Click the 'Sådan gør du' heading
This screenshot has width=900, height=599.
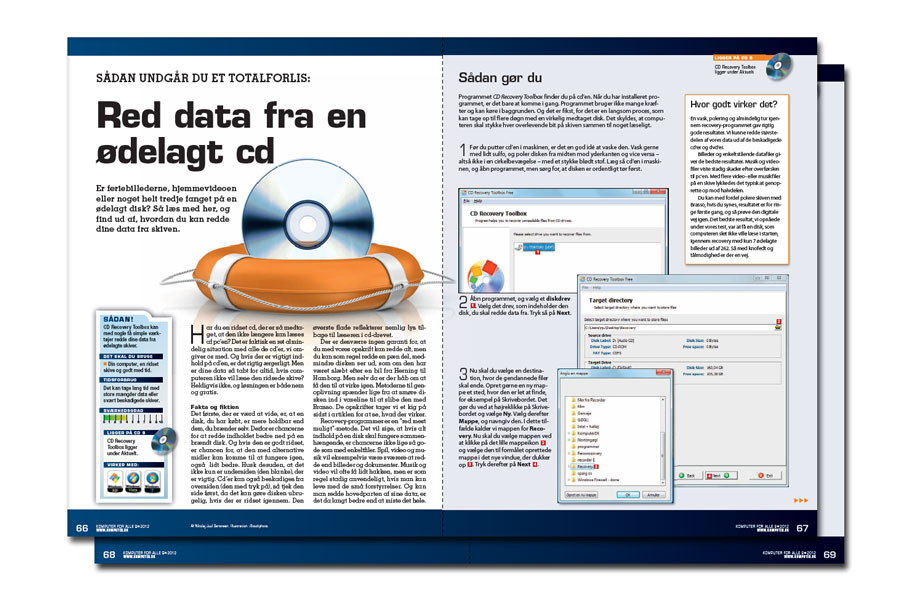499,78
